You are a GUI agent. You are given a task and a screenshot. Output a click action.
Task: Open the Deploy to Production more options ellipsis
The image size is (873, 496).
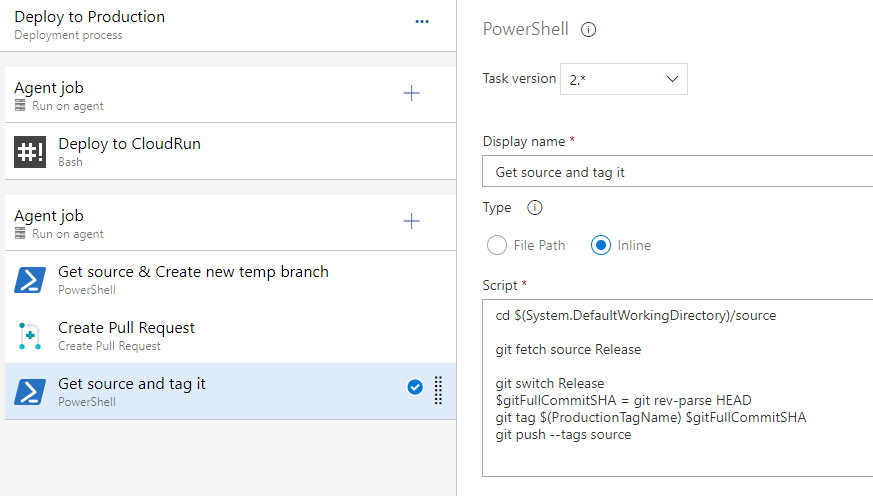(x=422, y=22)
